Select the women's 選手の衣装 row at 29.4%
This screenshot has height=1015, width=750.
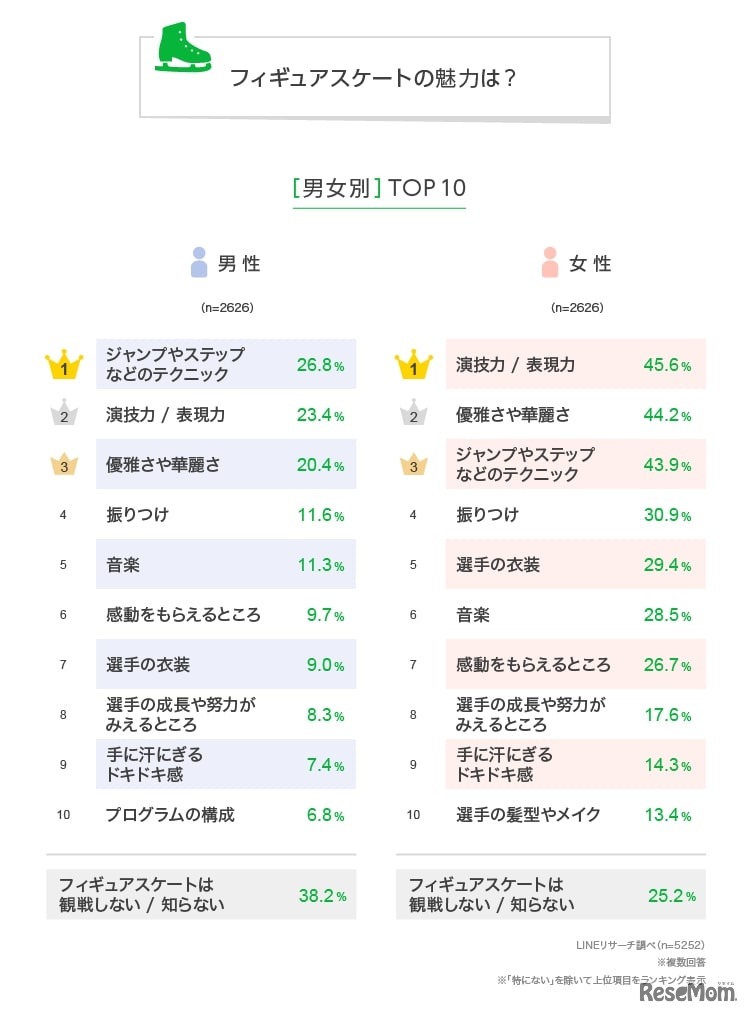point(575,565)
